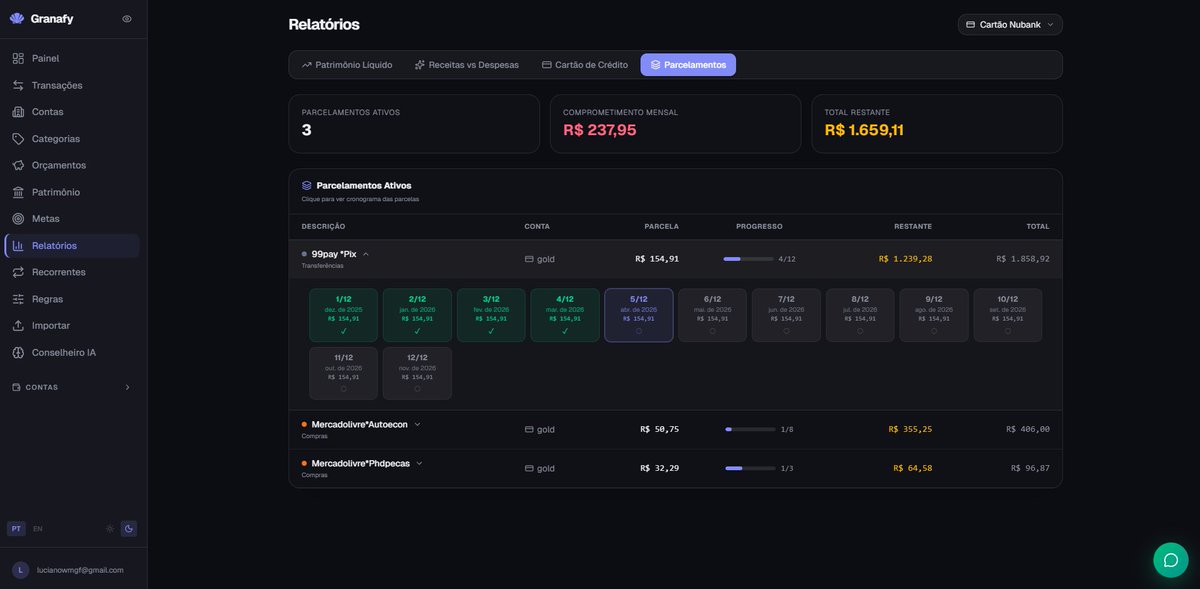The width and height of the screenshot is (1200, 589).
Task: Open Orçamentos page
Action: pos(72,165)
